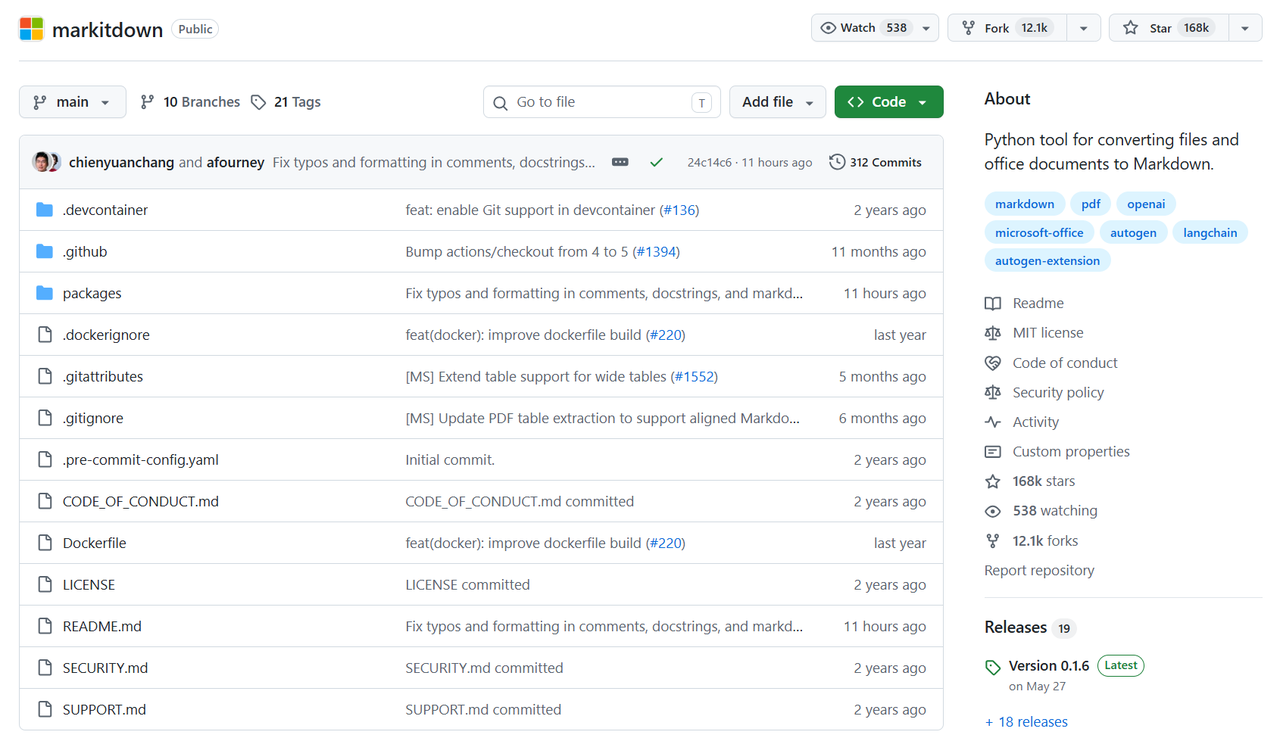Image resolution: width=1280 pixels, height=738 pixels.
Task: Open the Add file dropdown
Action: coord(778,102)
